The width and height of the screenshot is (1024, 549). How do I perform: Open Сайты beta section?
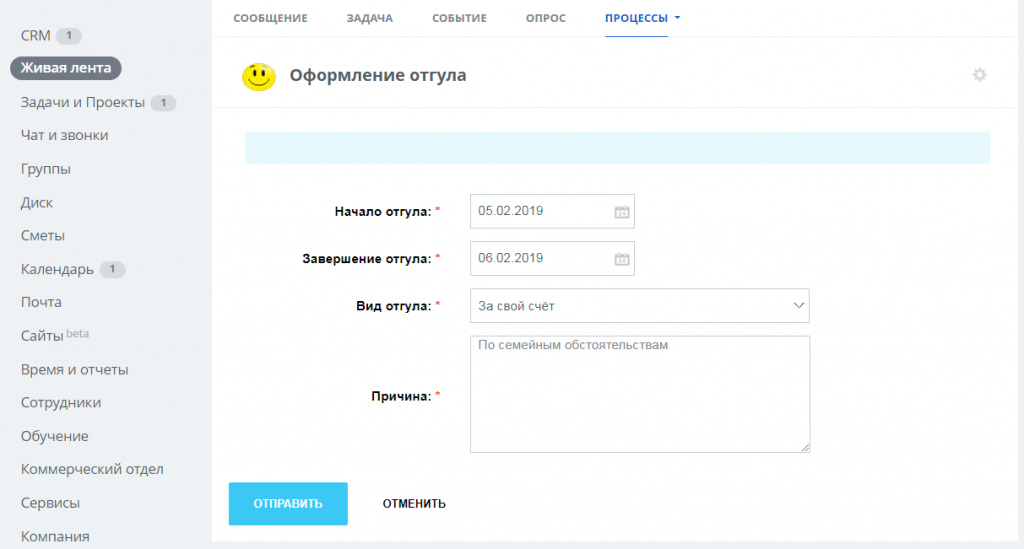point(54,336)
